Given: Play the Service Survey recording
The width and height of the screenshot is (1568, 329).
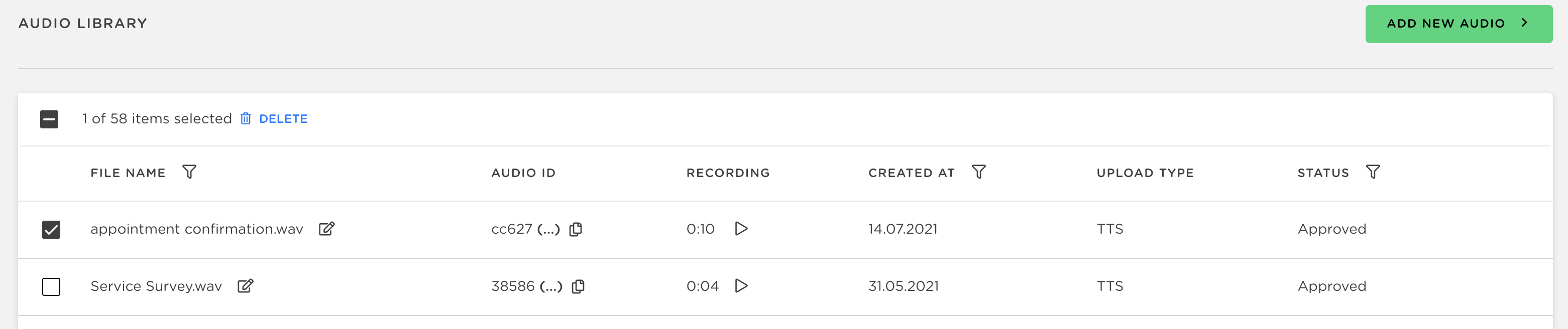Looking at the screenshot, I should click(741, 286).
